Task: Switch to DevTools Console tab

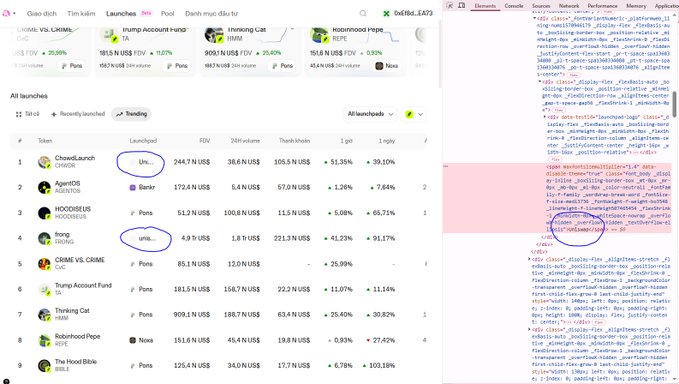Action: [x=514, y=6]
